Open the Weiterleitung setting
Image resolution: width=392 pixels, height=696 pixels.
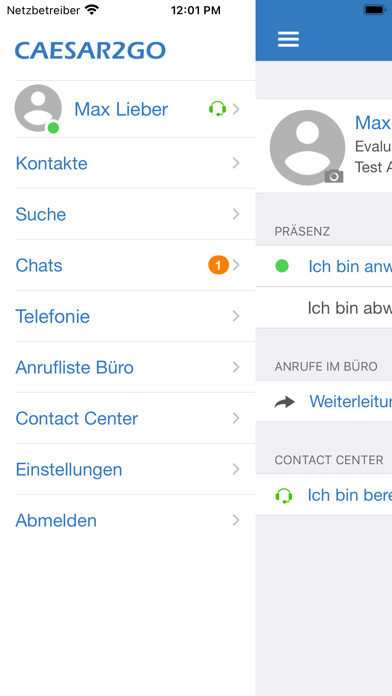click(x=324, y=402)
